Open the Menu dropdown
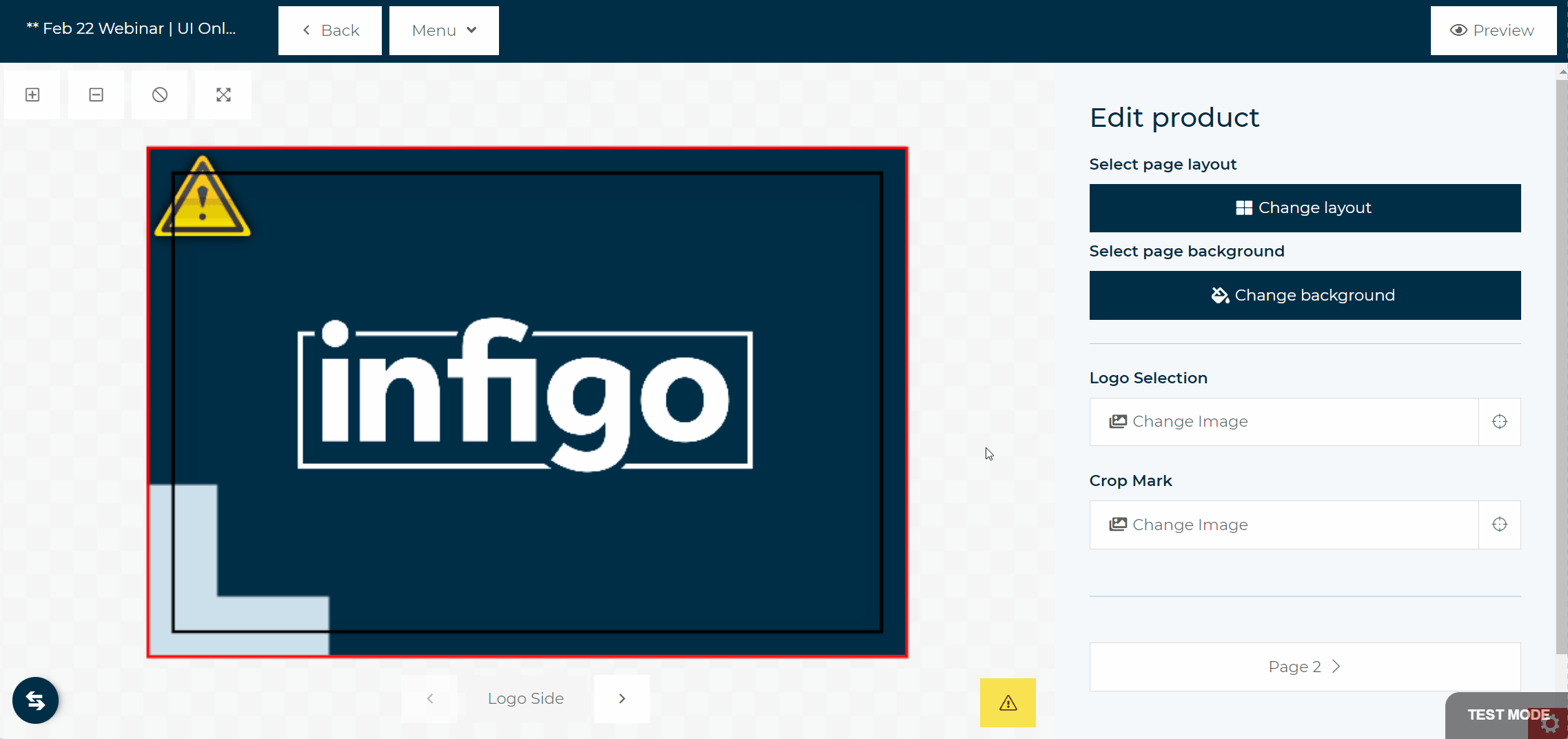Image resolution: width=1568 pixels, height=739 pixels. (444, 30)
